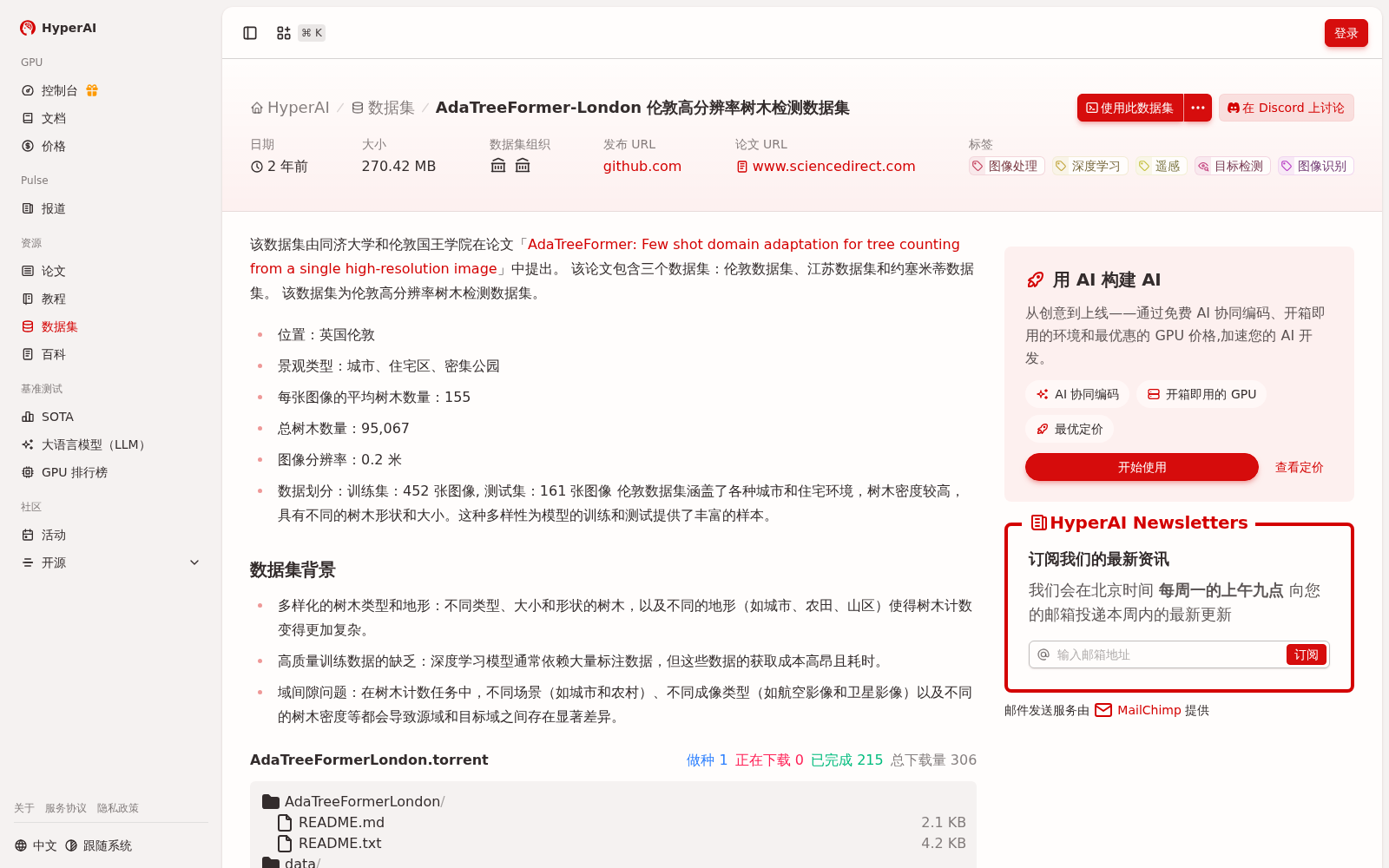Click the 开箱即用的 GPU chip
Image resolution: width=1389 pixels, height=868 pixels.
click(1201, 394)
